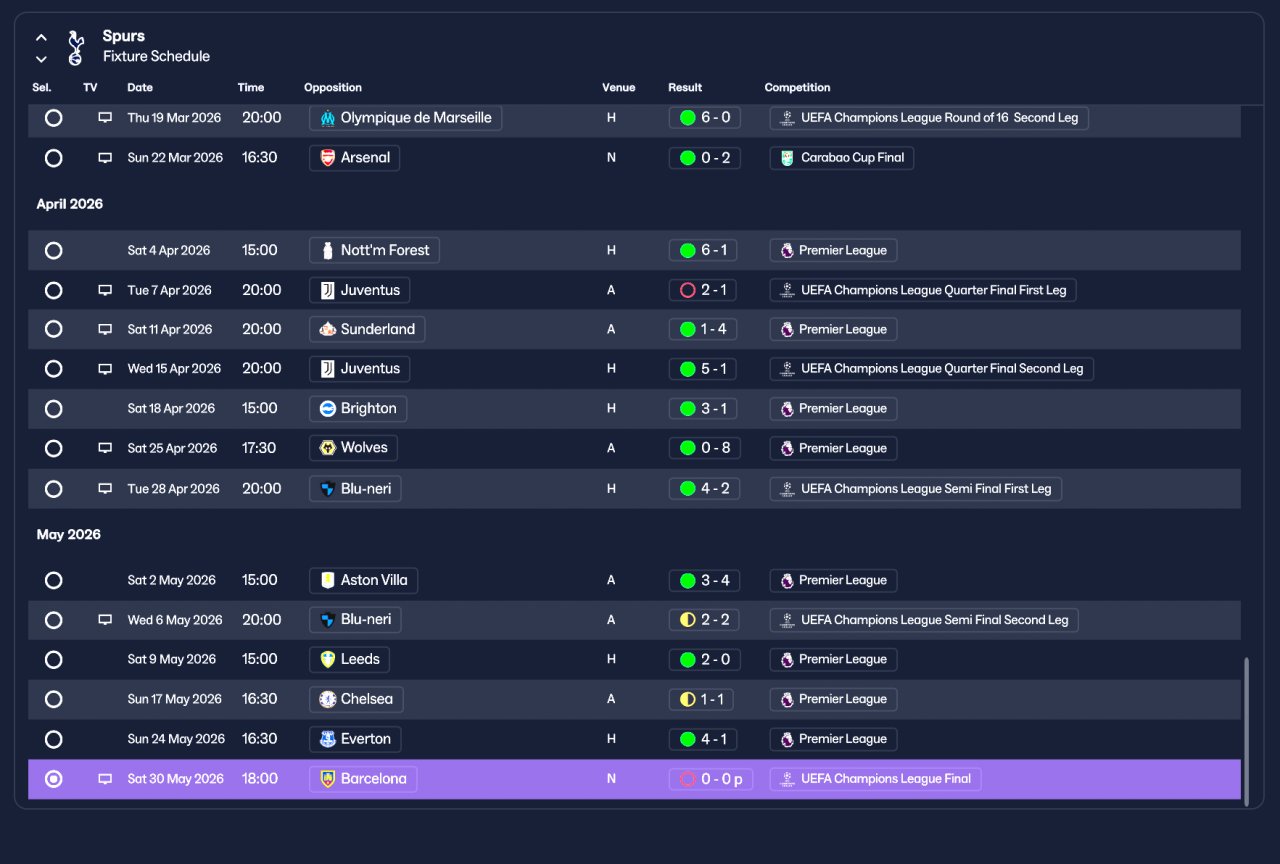Click the up chevron beside Spurs header
1280x864 pixels.
point(41,38)
